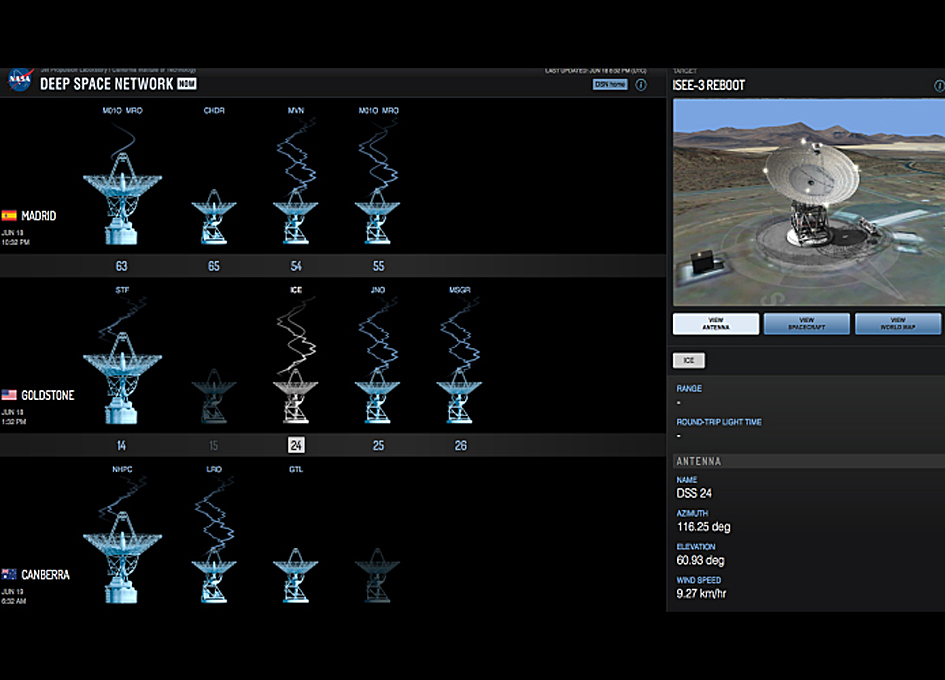Select Goldstone antenna dish 14
This screenshot has width=945, height=680.
pos(122,379)
